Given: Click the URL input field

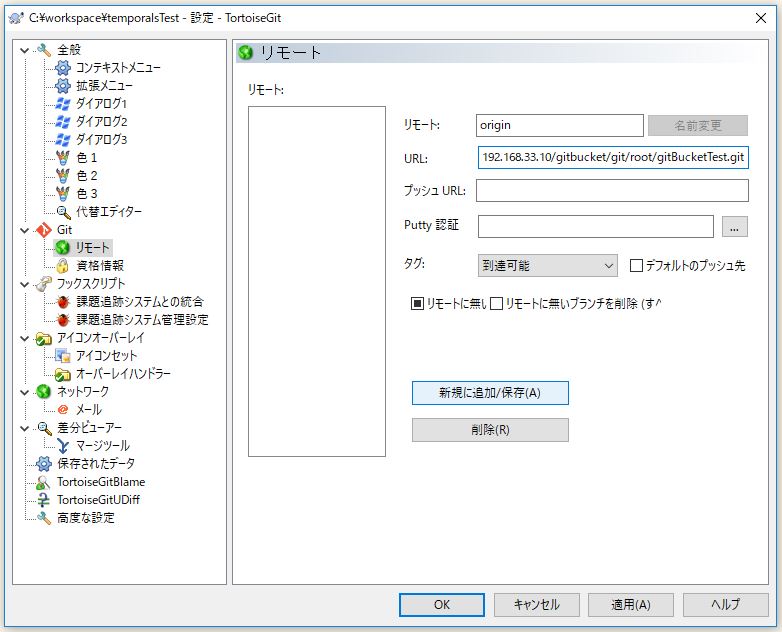Looking at the screenshot, I should (x=613, y=158).
